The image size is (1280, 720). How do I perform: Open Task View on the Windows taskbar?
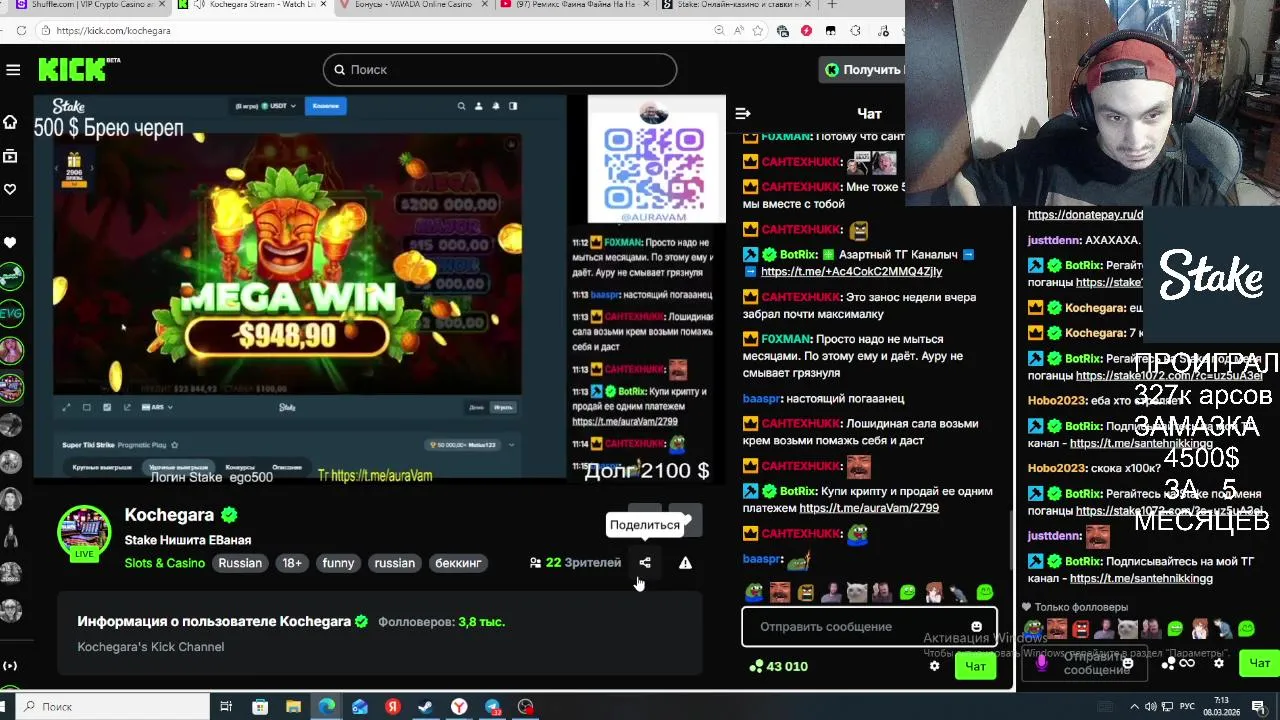(227, 707)
